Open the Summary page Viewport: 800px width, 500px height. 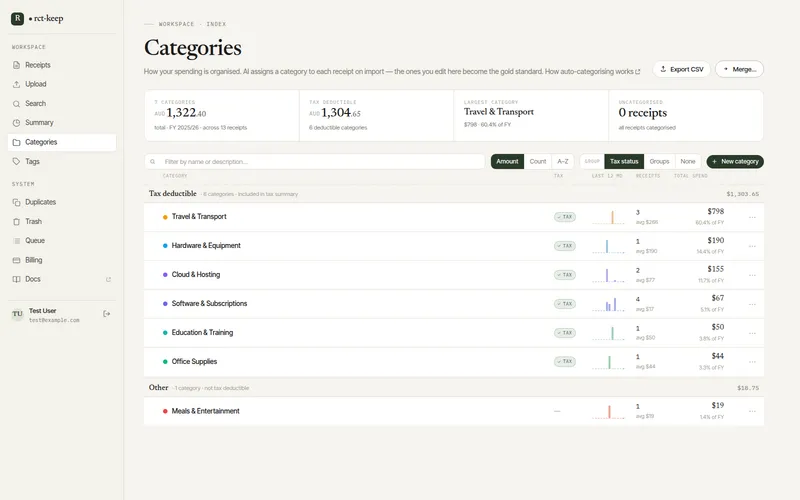tap(62, 123)
